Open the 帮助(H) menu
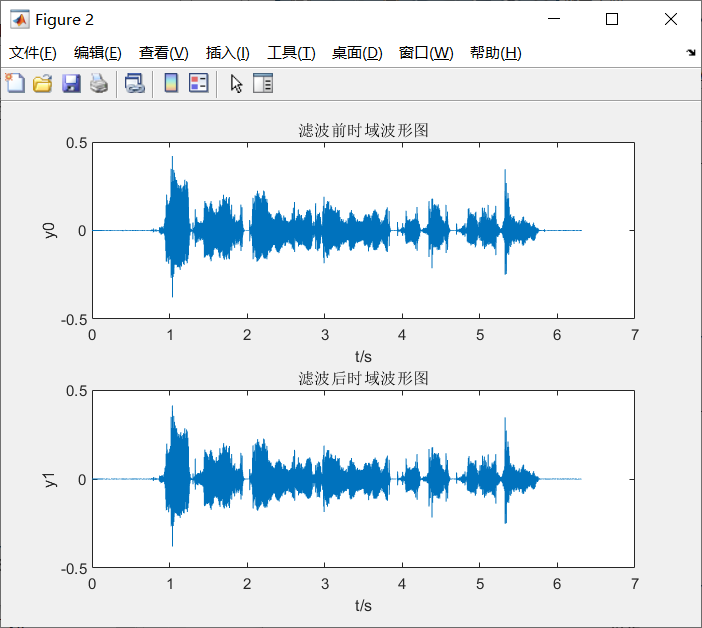This screenshot has height=628, width=702. click(495, 53)
